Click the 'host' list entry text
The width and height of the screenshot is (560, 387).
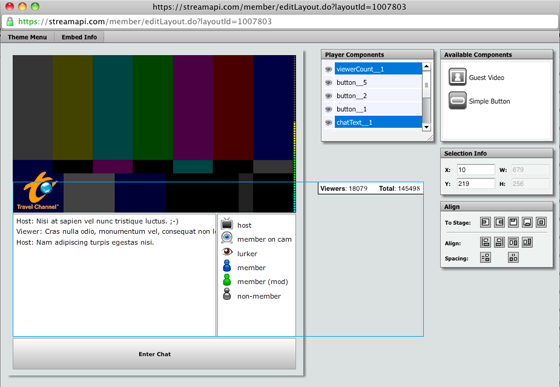click(x=244, y=225)
